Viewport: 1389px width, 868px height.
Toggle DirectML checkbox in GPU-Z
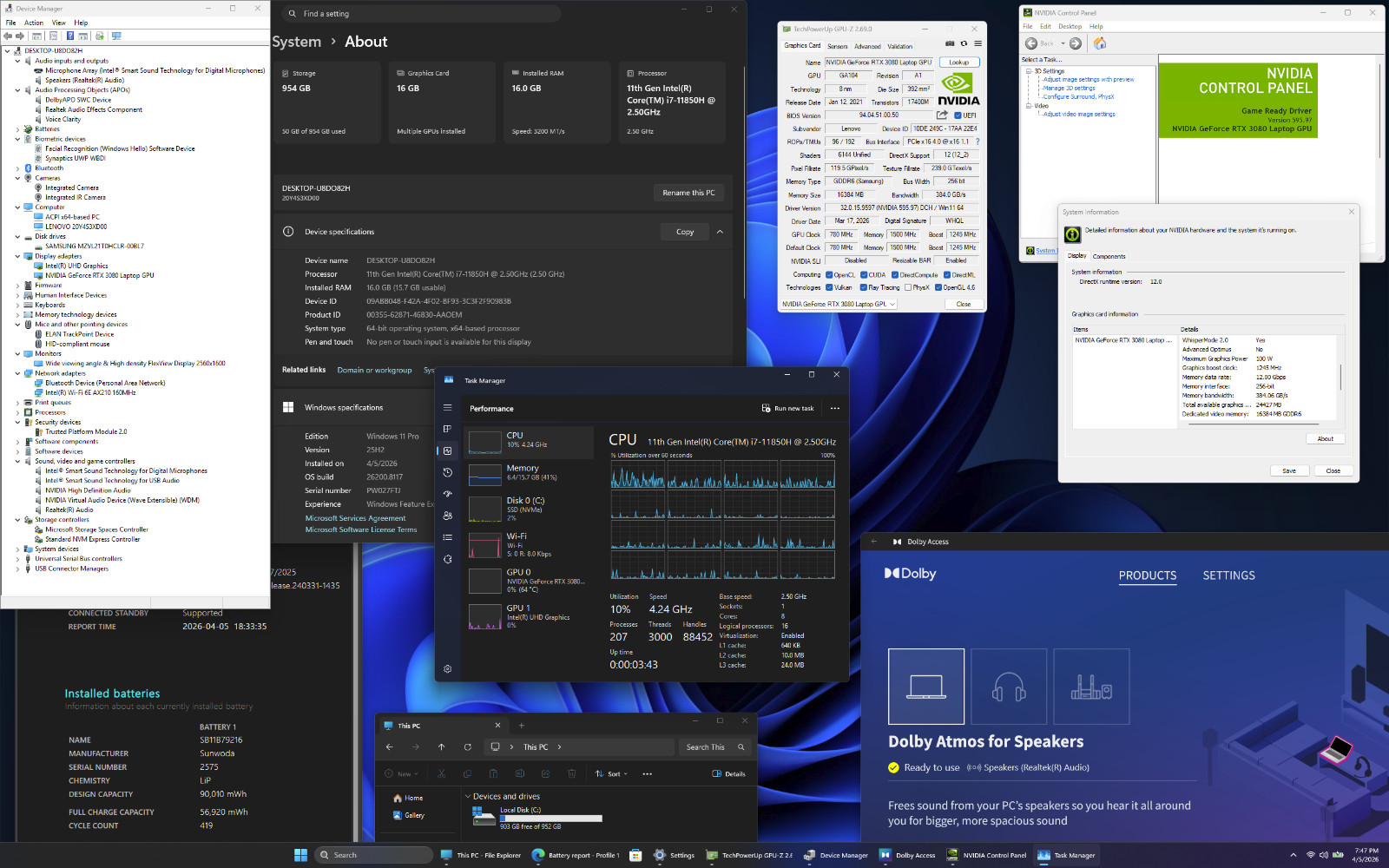tap(947, 275)
